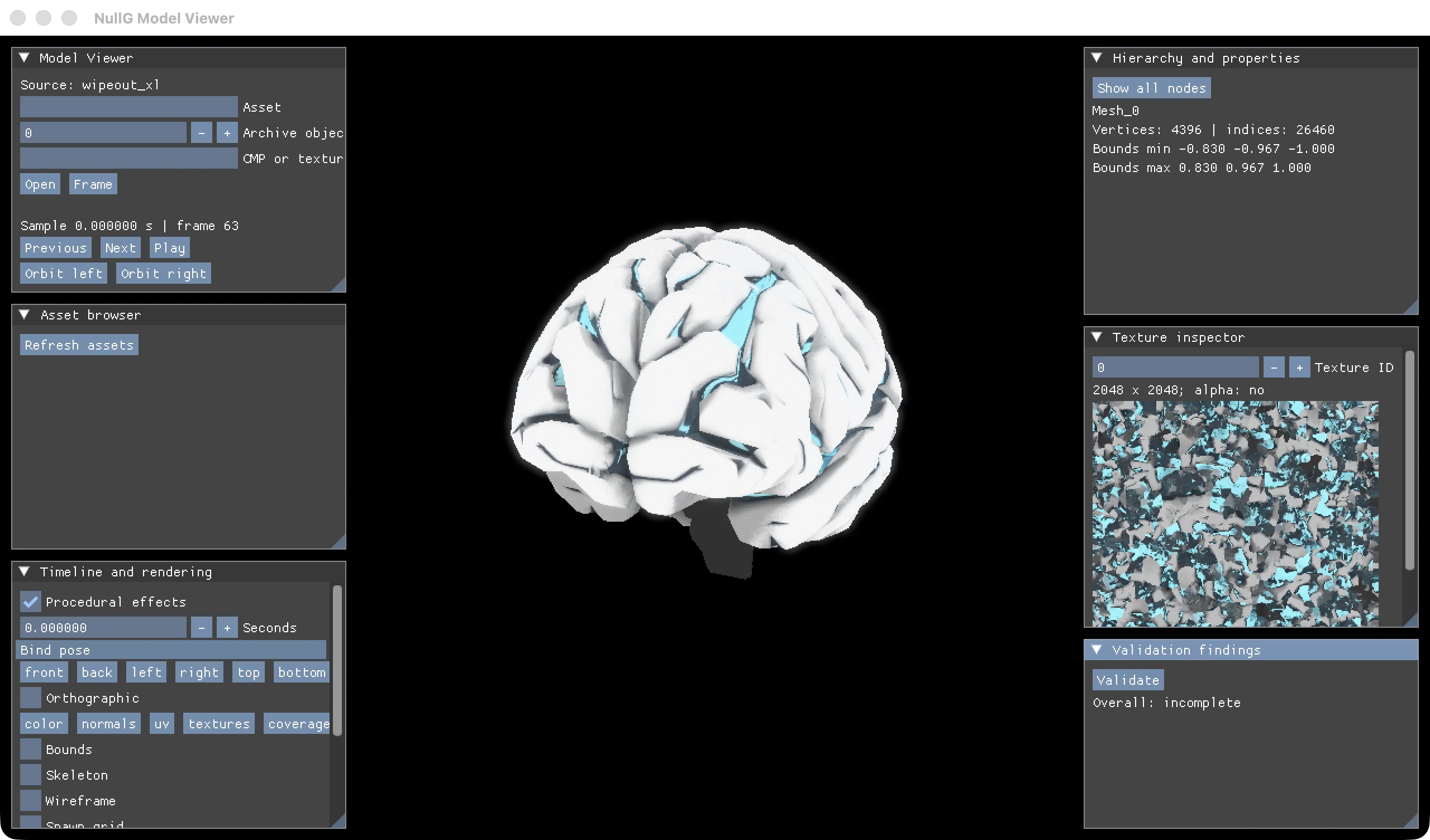1430x840 pixels.
Task: Switch to back view
Action: pos(97,672)
